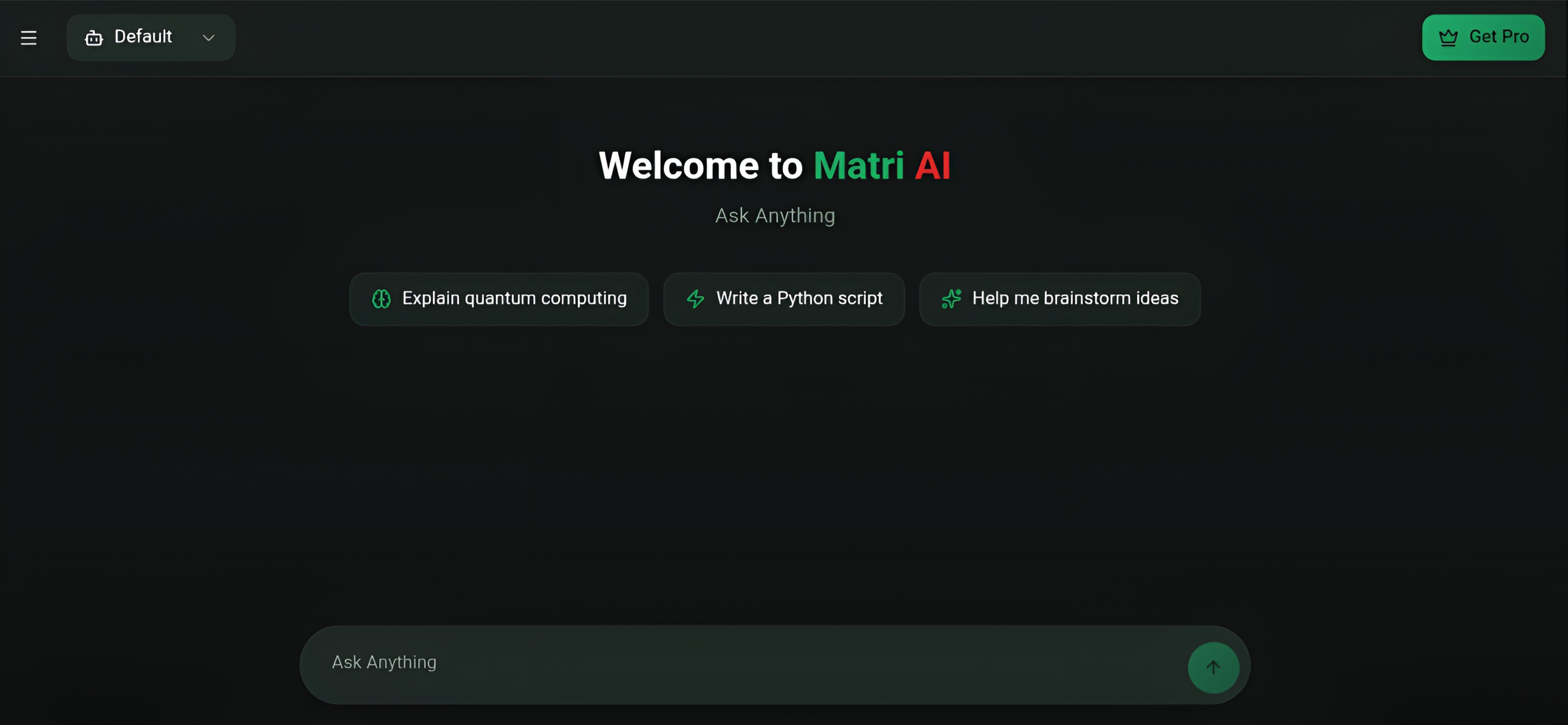Choose Explain quantum computing suggestion text
The width and height of the screenshot is (1568, 725).
[514, 298]
